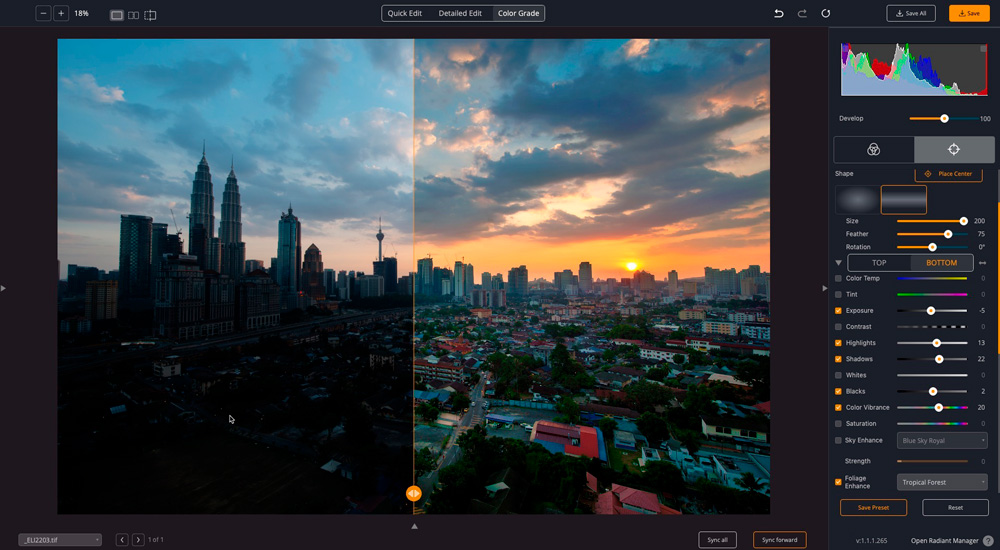The image size is (1000, 550).
Task: Enable the Sky Enhance checkbox
Action: pyautogui.click(x=838, y=440)
